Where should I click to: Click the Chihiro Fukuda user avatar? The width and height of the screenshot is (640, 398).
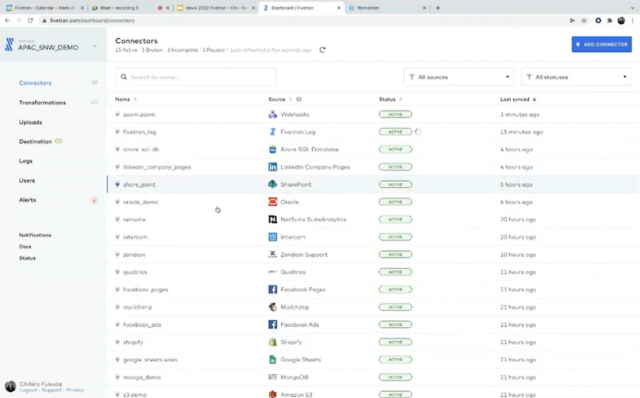(x=11, y=386)
